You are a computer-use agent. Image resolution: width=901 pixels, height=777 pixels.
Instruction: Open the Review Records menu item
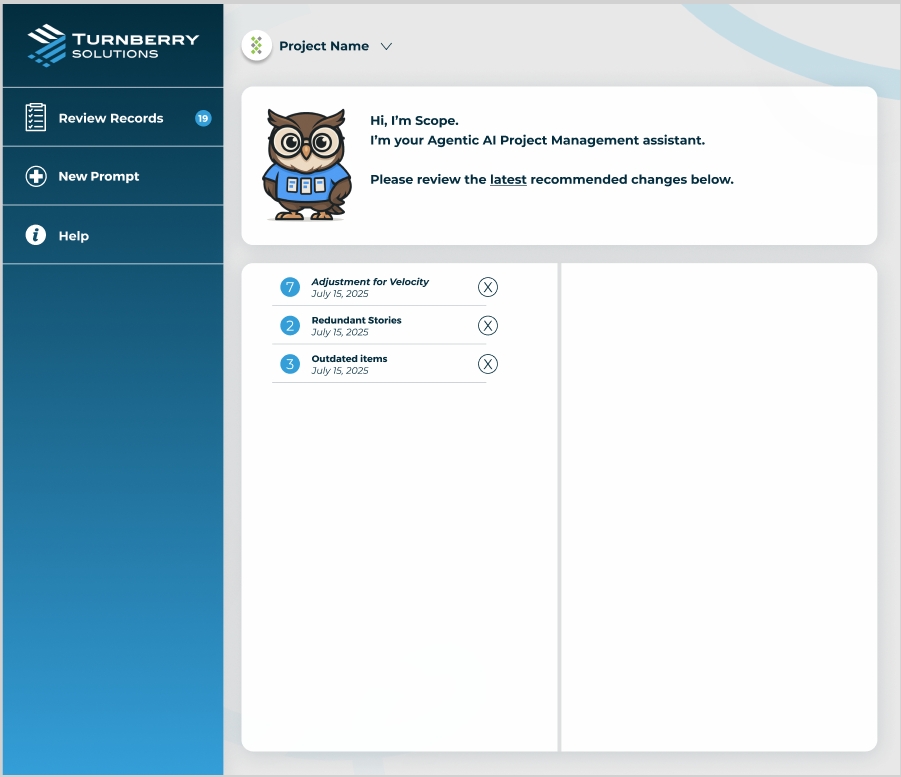[110, 118]
